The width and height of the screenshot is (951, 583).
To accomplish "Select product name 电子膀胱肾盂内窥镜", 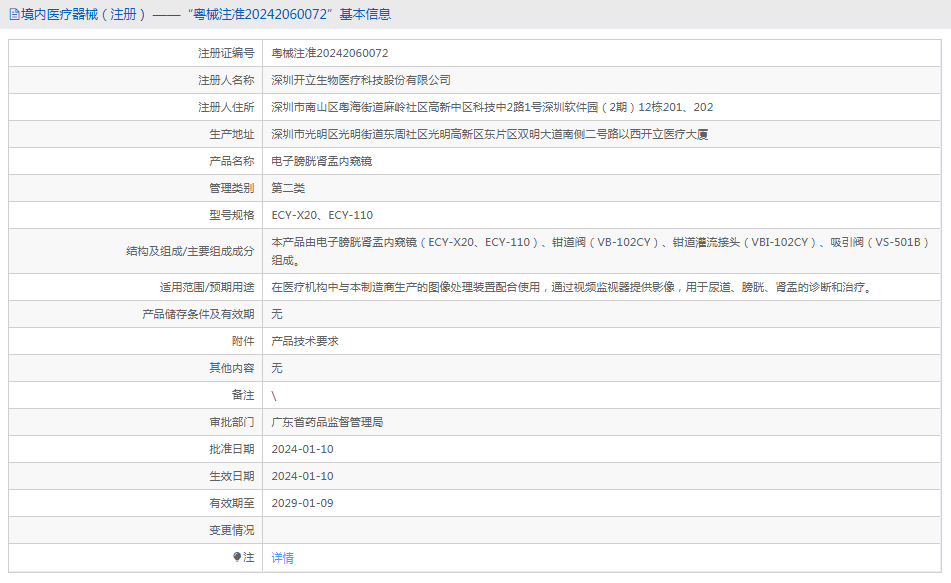I will (x=321, y=161).
